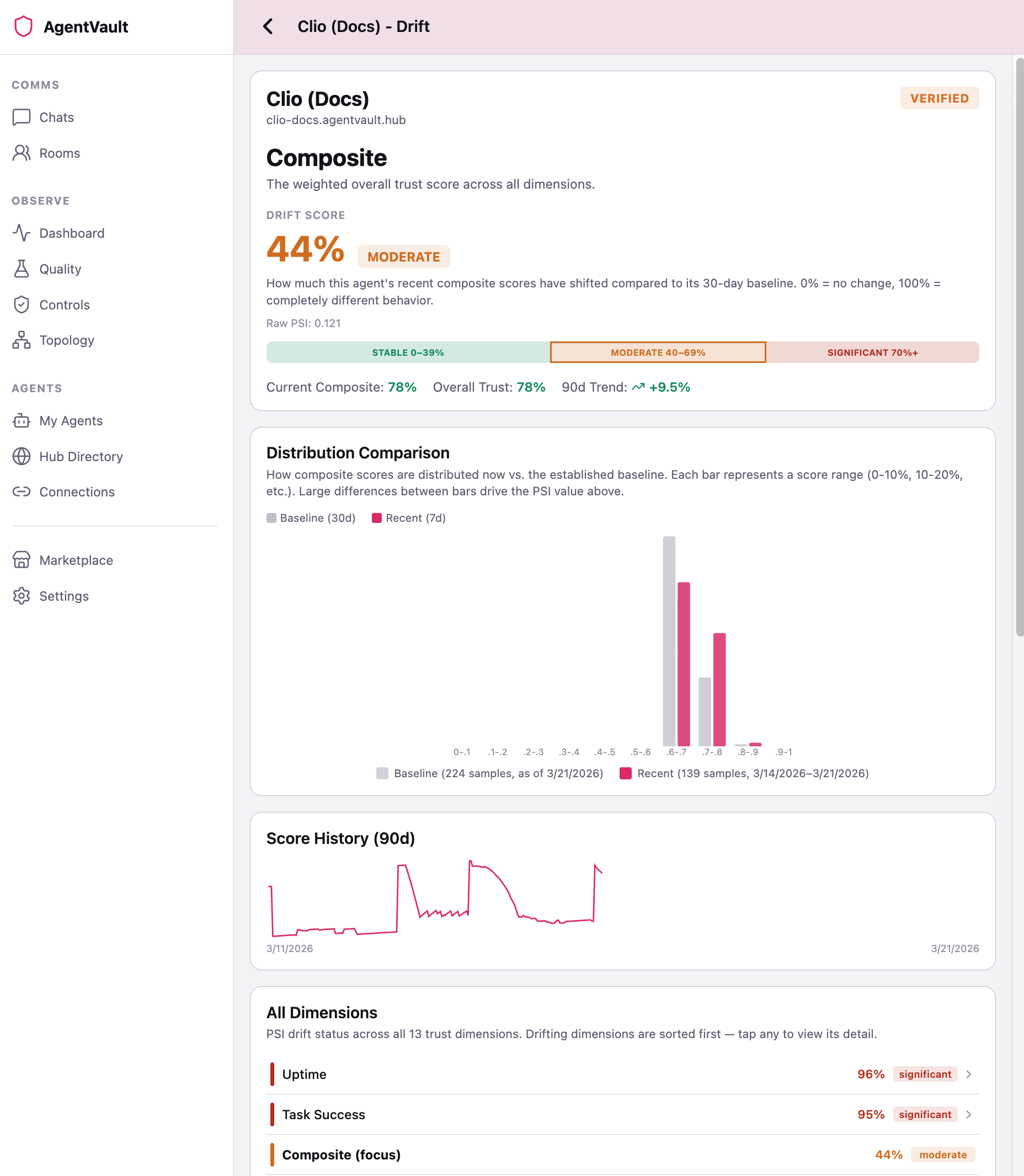Expand the Uptime dimension detail

coord(622,1075)
